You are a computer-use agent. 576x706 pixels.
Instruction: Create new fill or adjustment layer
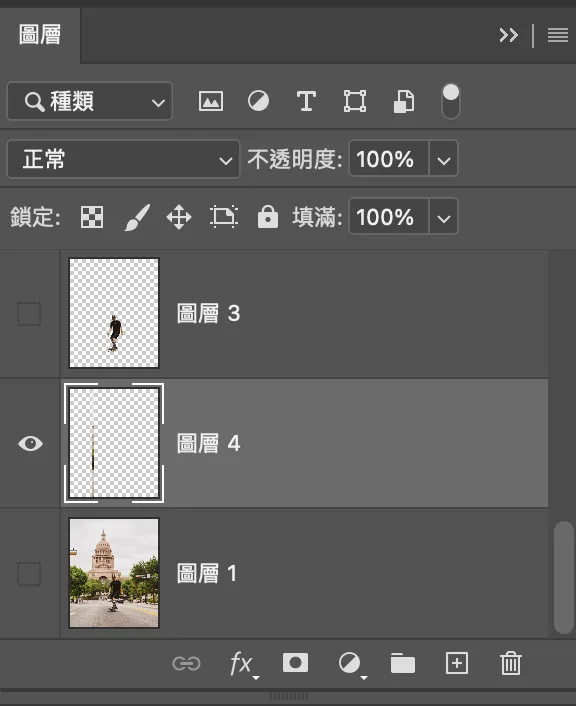pyautogui.click(x=351, y=664)
